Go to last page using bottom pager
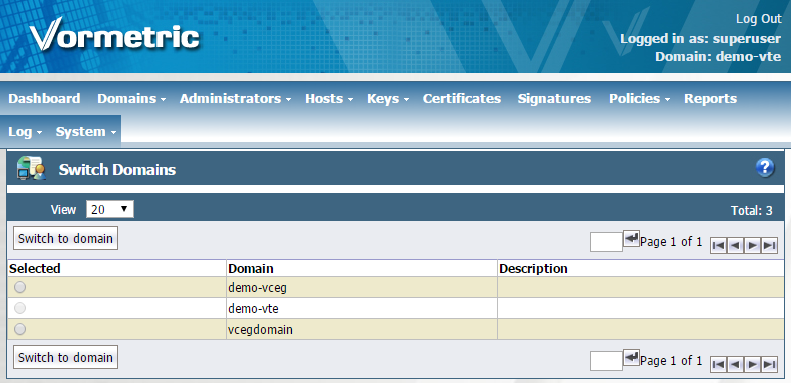Screen dimensions: 791x383 769,364
